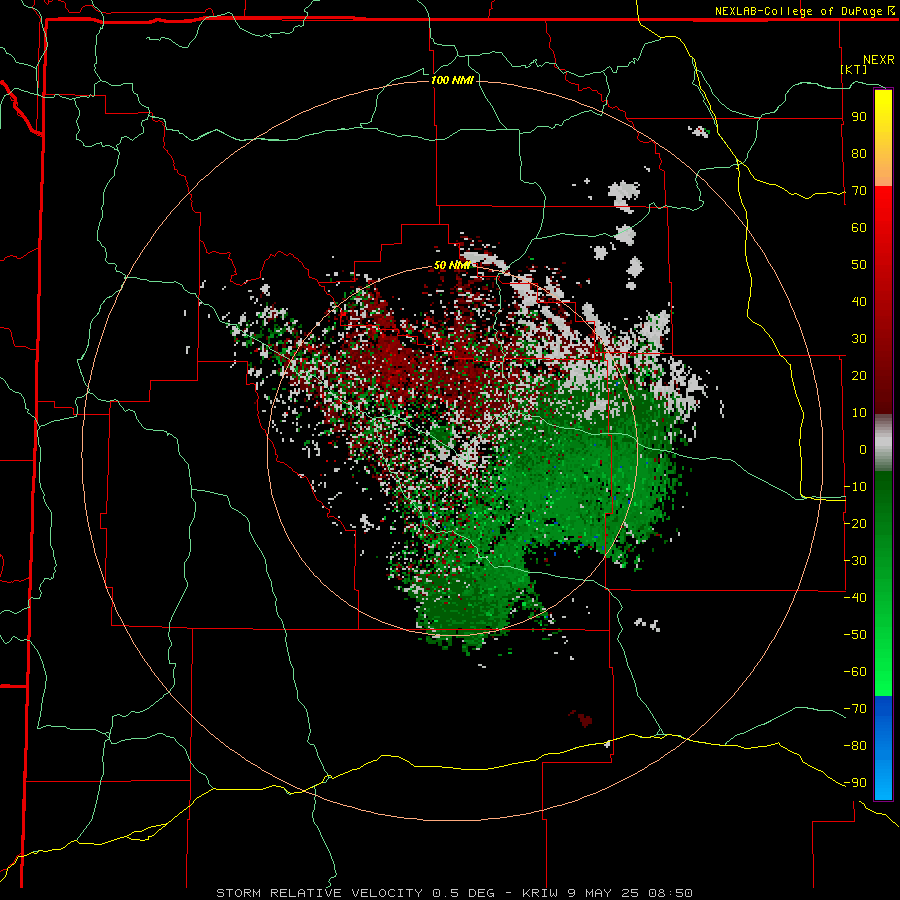Click the positive 90 scale value
This screenshot has width=900, height=900.
click(859, 117)
